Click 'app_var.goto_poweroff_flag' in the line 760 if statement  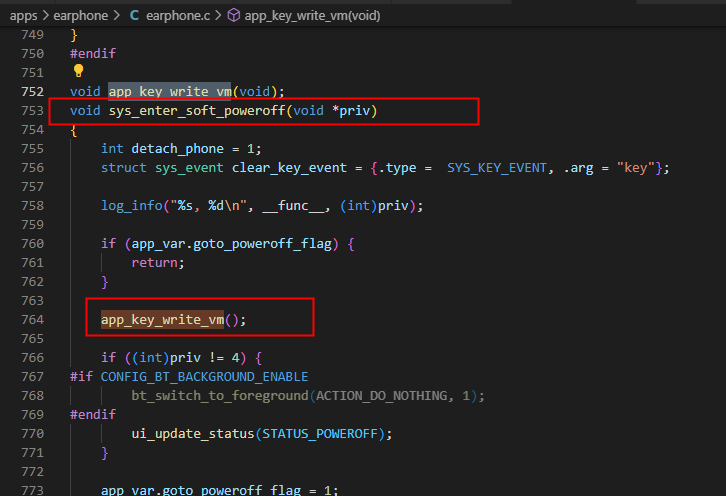[232, 244]
